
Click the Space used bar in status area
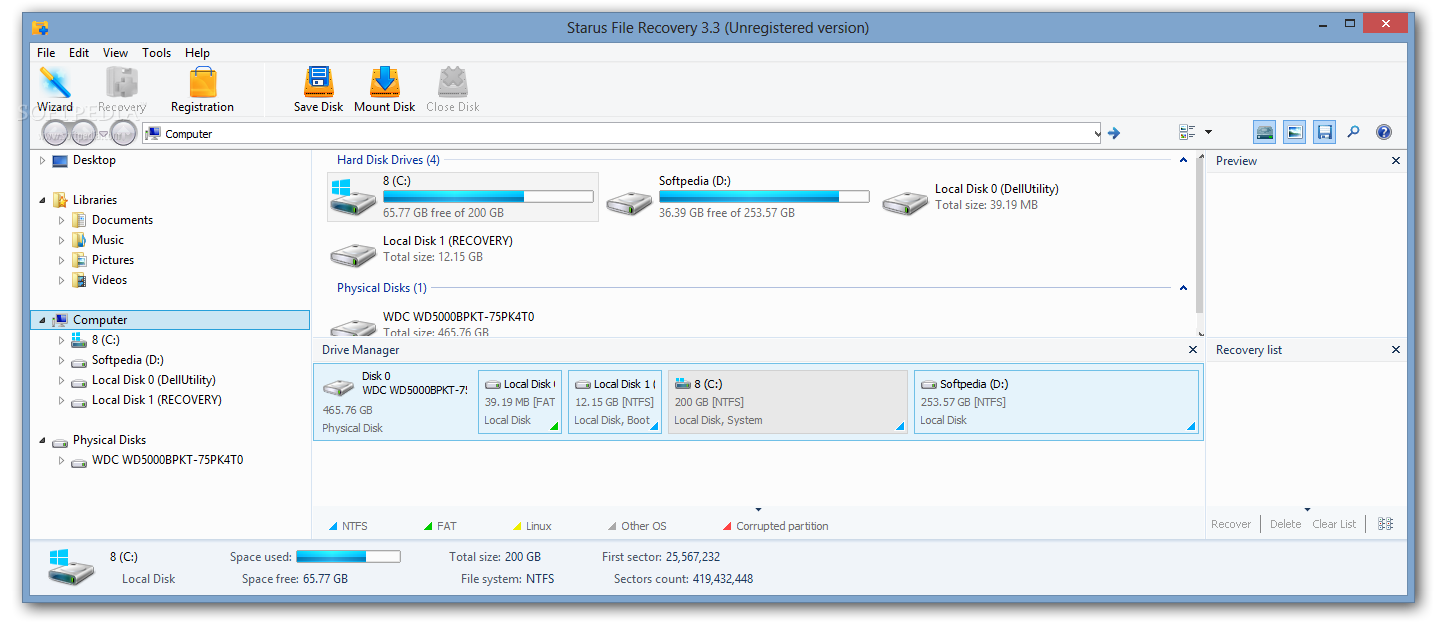pos(348,557)
